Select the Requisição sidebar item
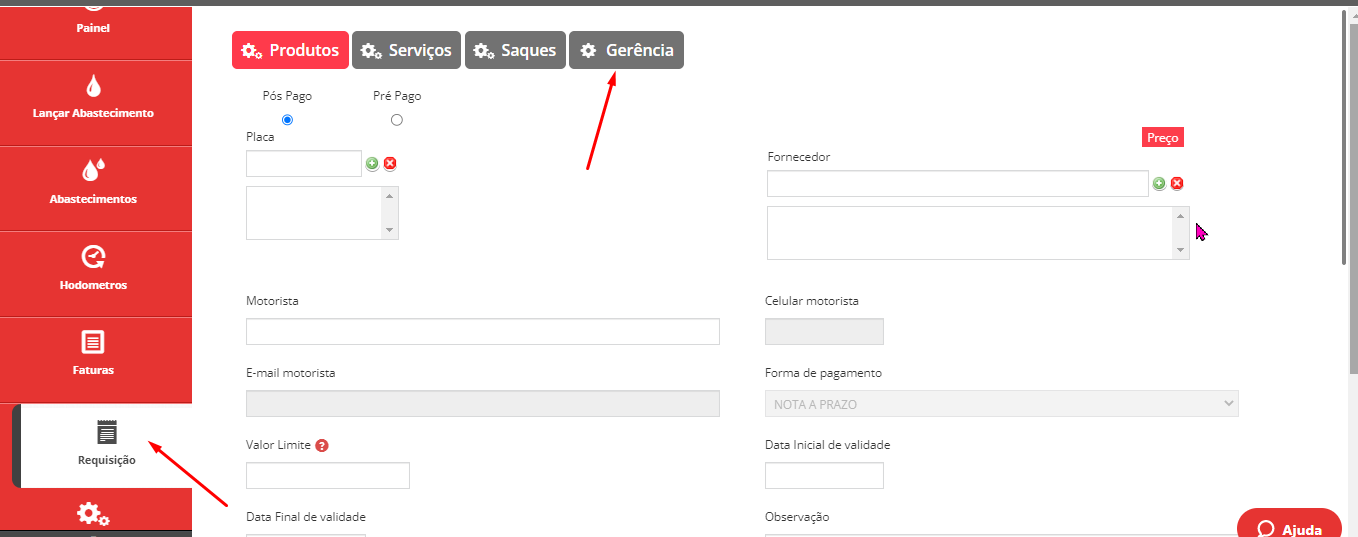The height and width of the screenshot is (537, 1358). pyautogui.click(x=102, y=446)
